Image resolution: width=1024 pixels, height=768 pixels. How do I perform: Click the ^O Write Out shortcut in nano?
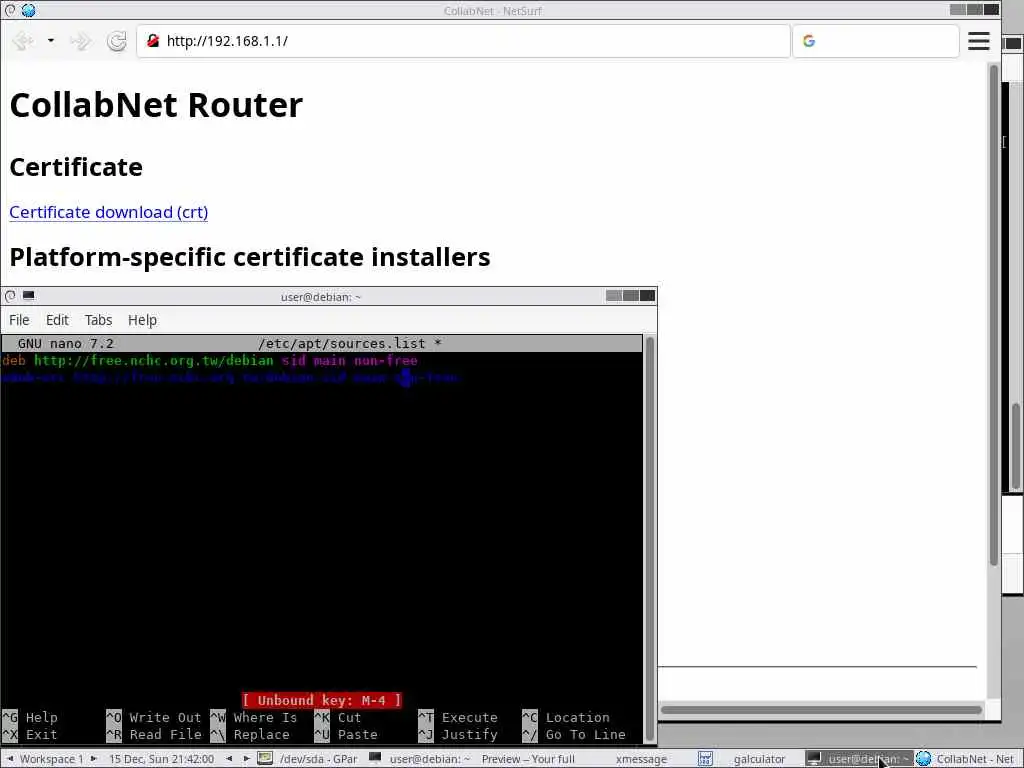click(x=153, y=717)
